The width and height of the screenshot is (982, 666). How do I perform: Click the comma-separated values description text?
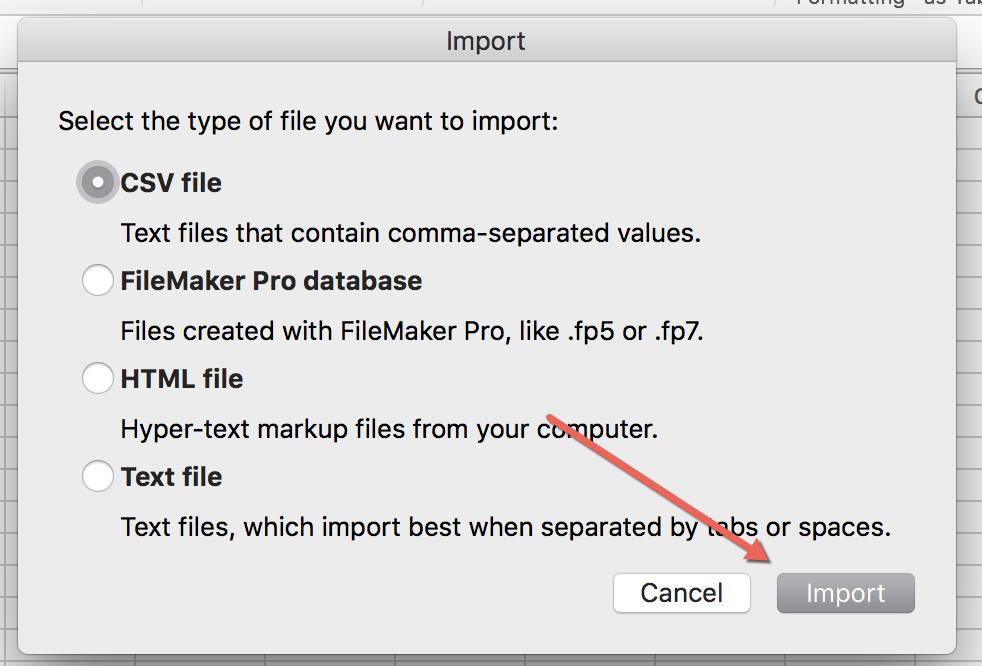click(411, 233)
